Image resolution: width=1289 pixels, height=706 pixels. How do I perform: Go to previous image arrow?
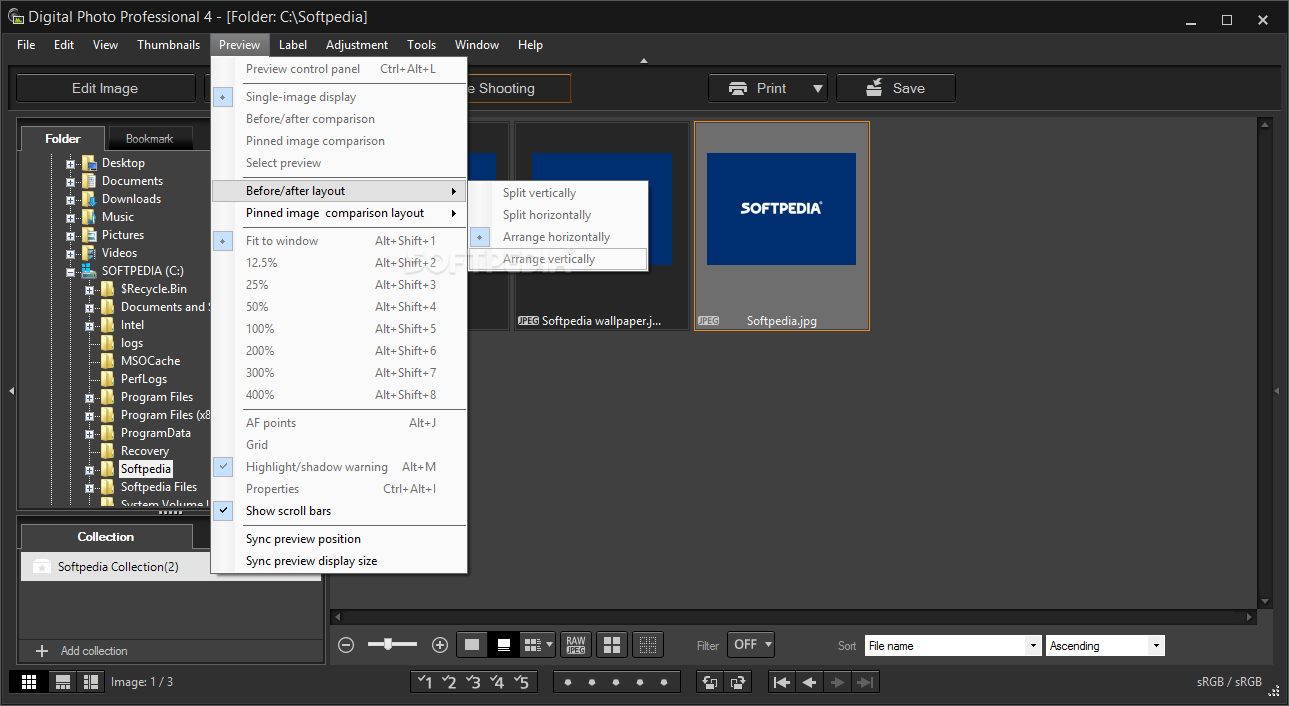point(810,682)
